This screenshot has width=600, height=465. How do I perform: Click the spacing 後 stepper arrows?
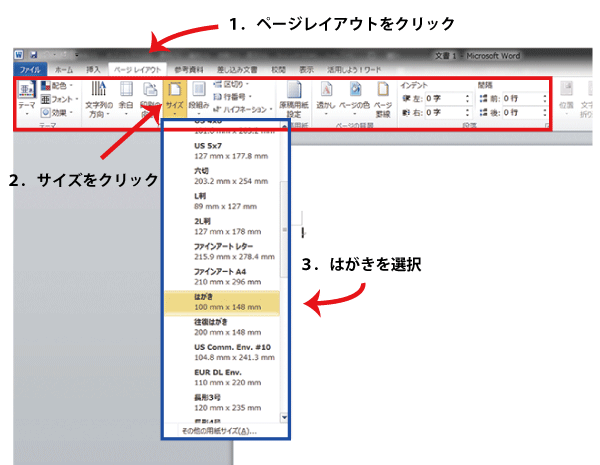pos(545,113)
